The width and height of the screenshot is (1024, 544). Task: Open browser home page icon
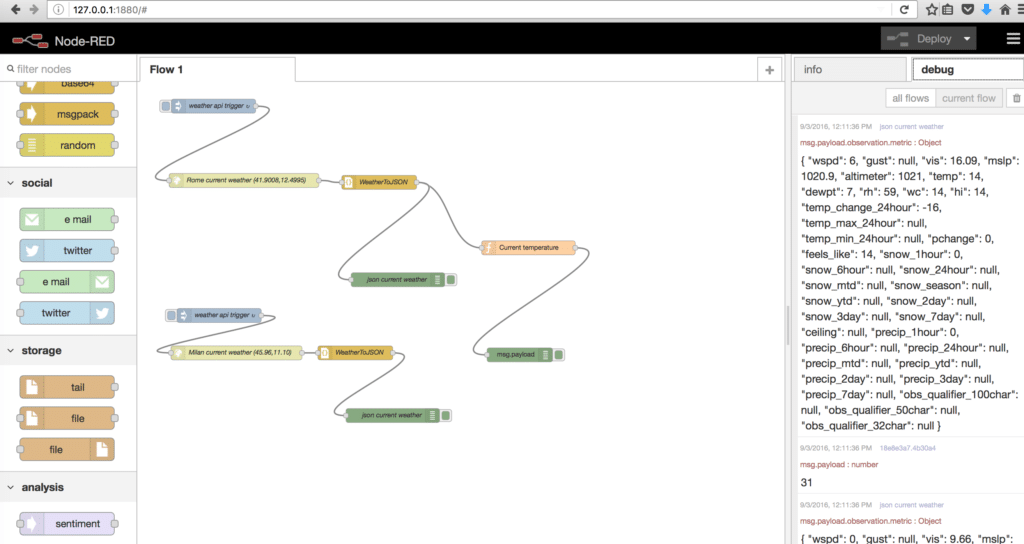tap(1004, 10)
